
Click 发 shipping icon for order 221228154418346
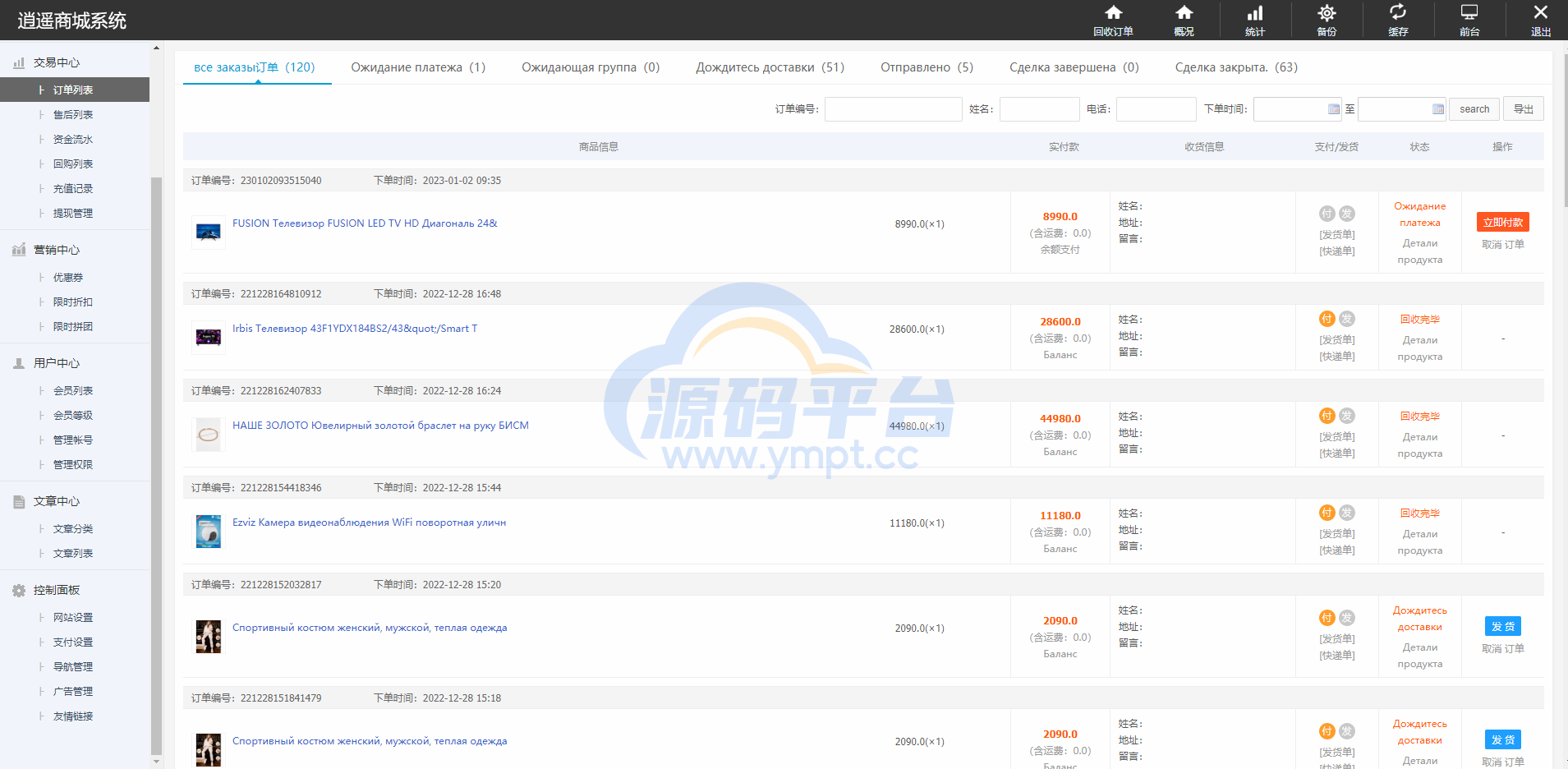coord(1347,513)
